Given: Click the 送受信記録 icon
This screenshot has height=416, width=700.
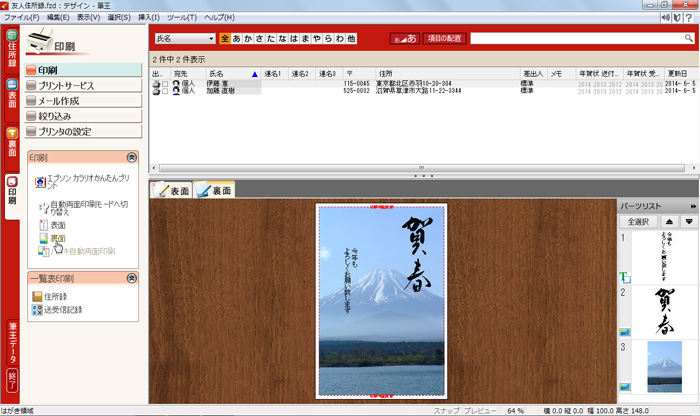Looking at the screenshot, I should click(x=38, y=310).
